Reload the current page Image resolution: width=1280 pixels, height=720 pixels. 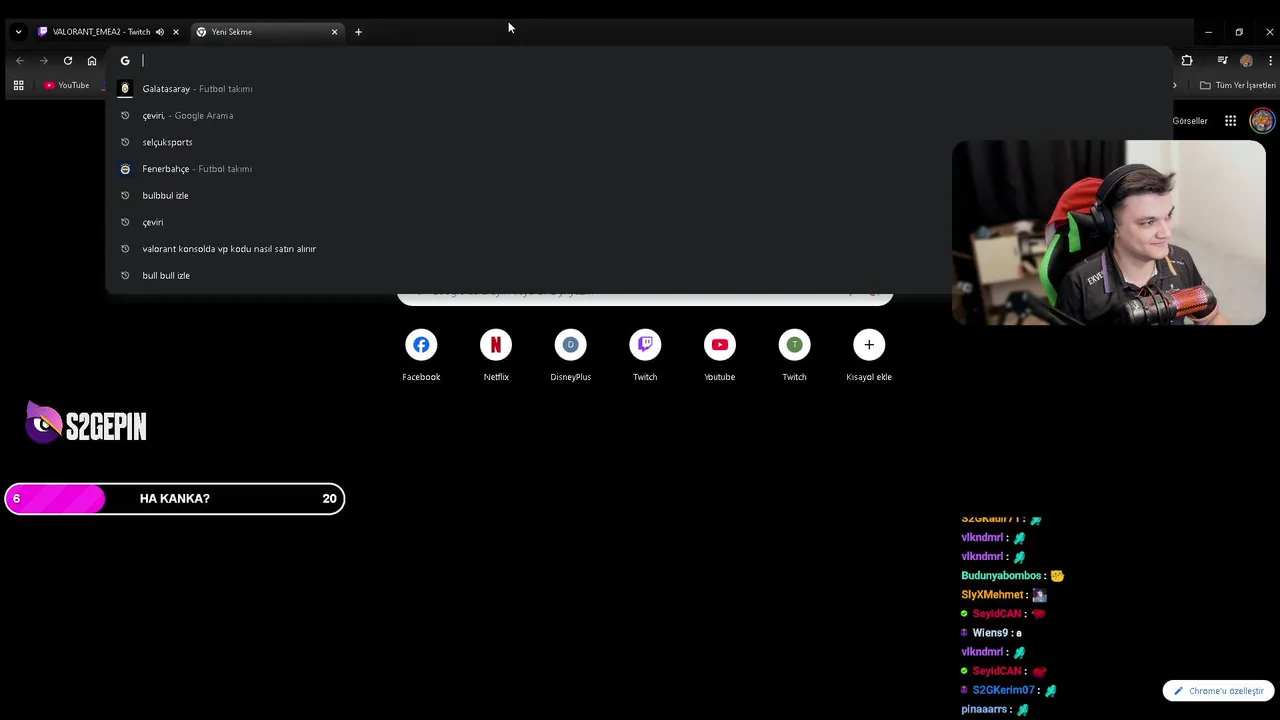coord(68,61)
